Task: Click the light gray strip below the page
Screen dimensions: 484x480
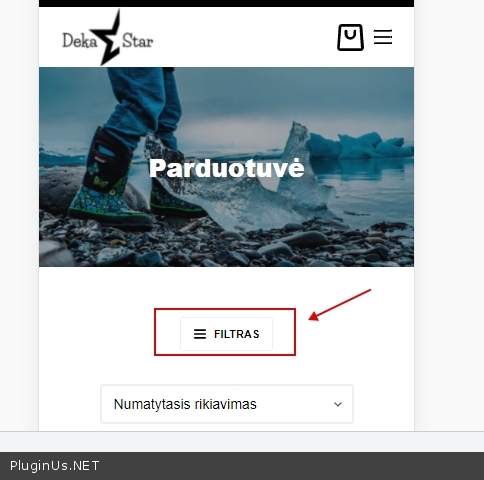Action: click(242, 442)
